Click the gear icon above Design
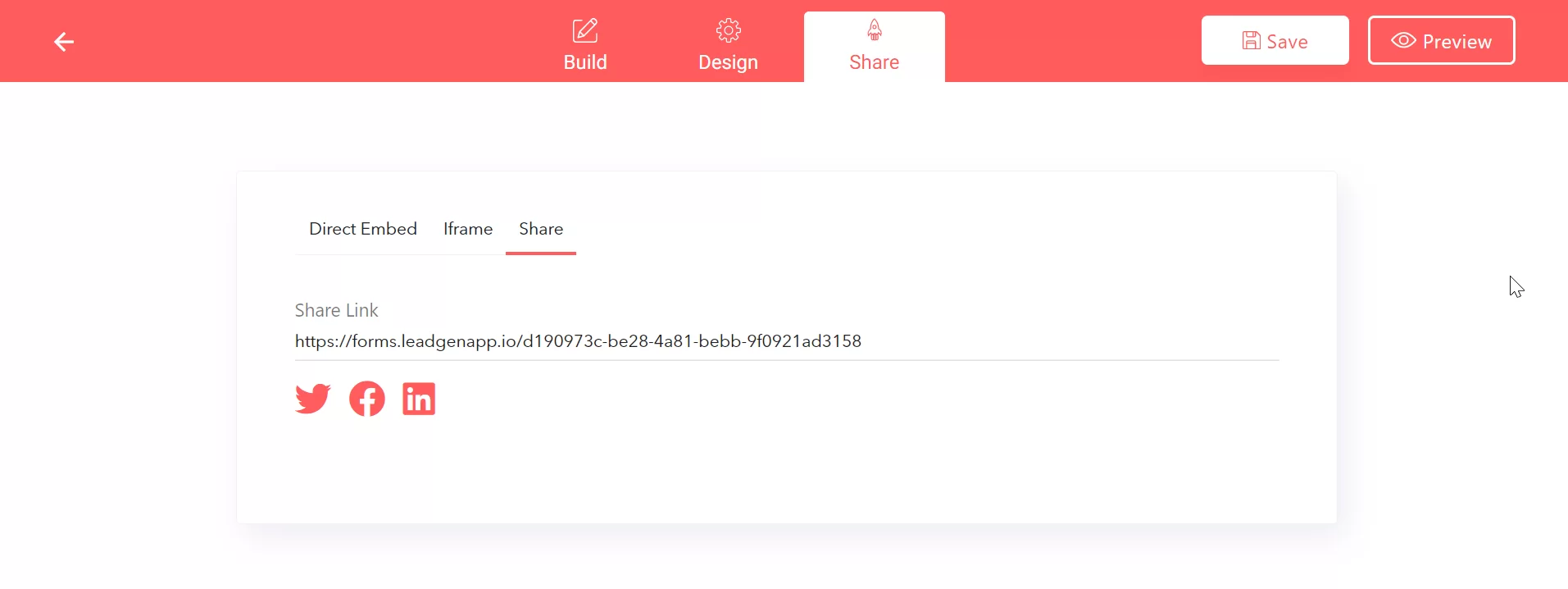This screenshot has width=1568, height=589. click(728, 30)
